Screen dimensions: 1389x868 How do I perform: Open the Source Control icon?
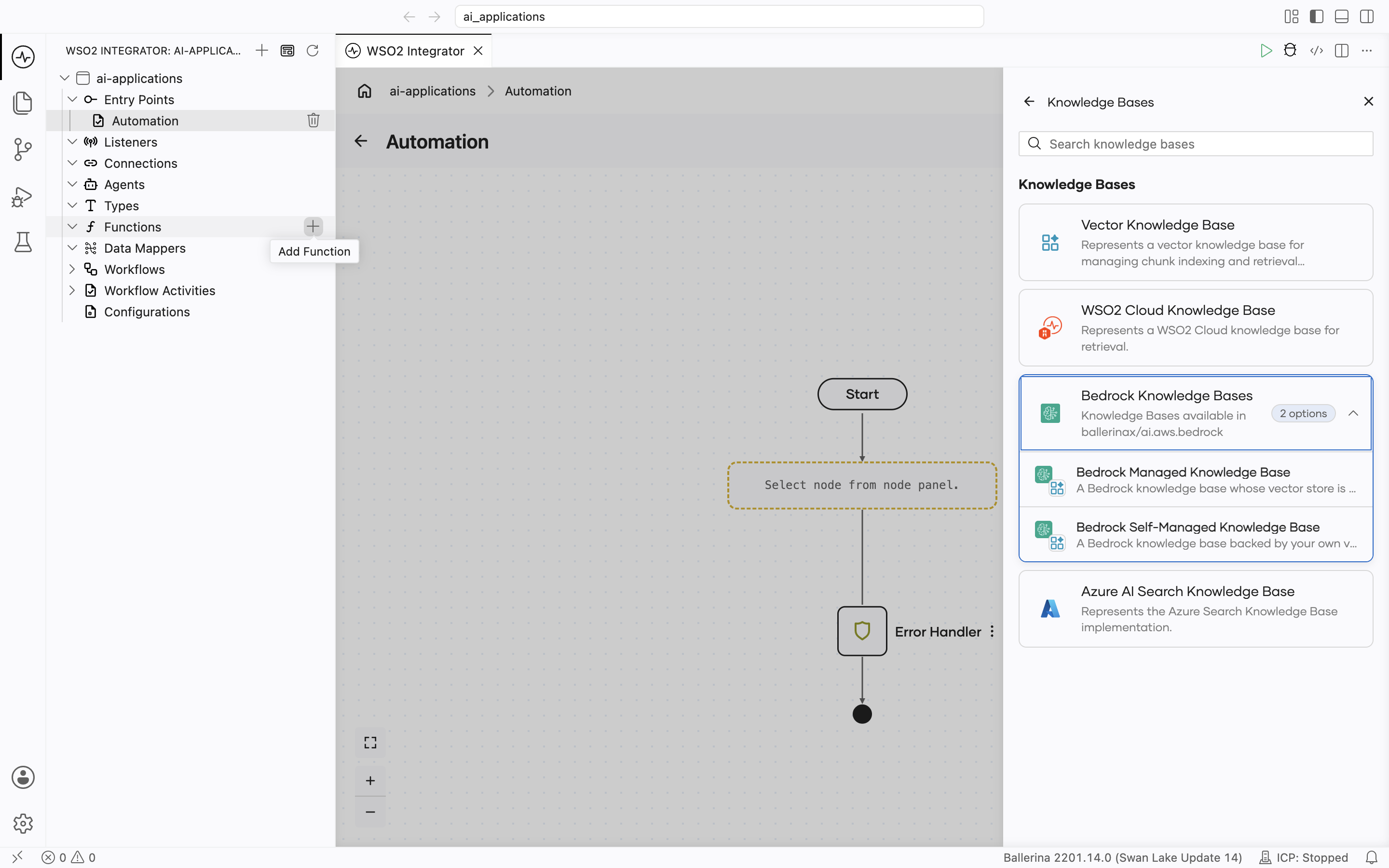pos(23,149)
